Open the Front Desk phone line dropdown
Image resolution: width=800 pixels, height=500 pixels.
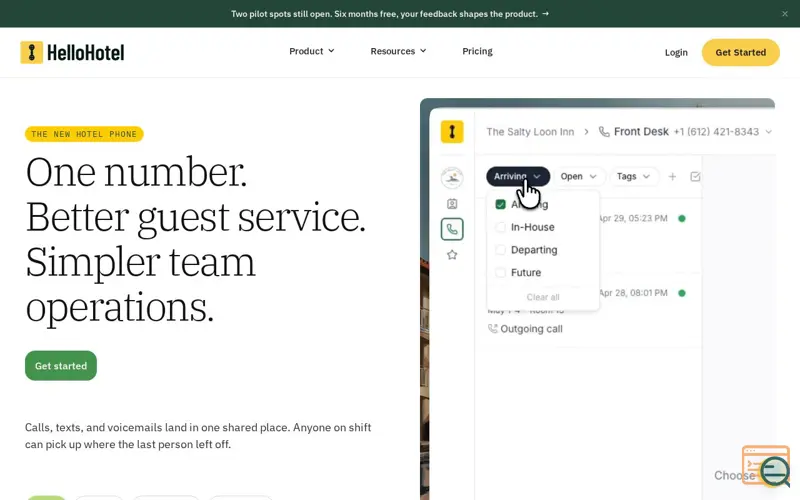click(768, 132)
